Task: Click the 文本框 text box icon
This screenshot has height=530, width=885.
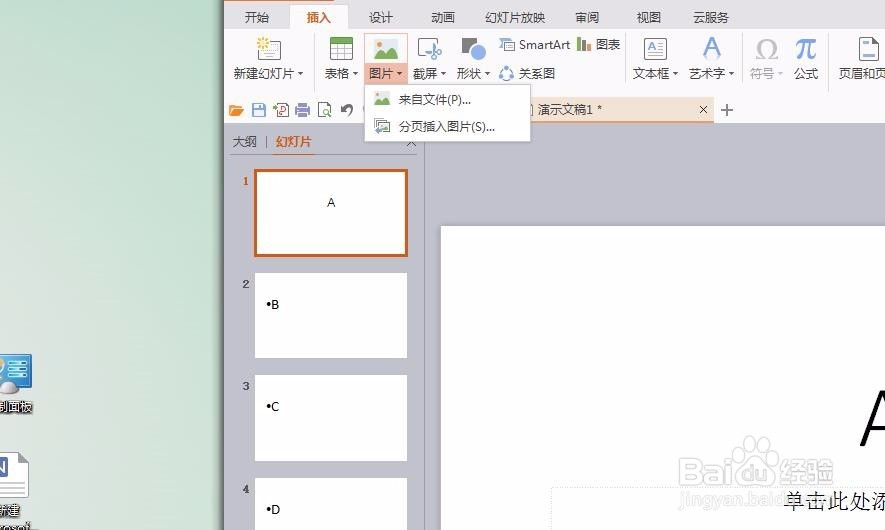Action: (655, 49)
